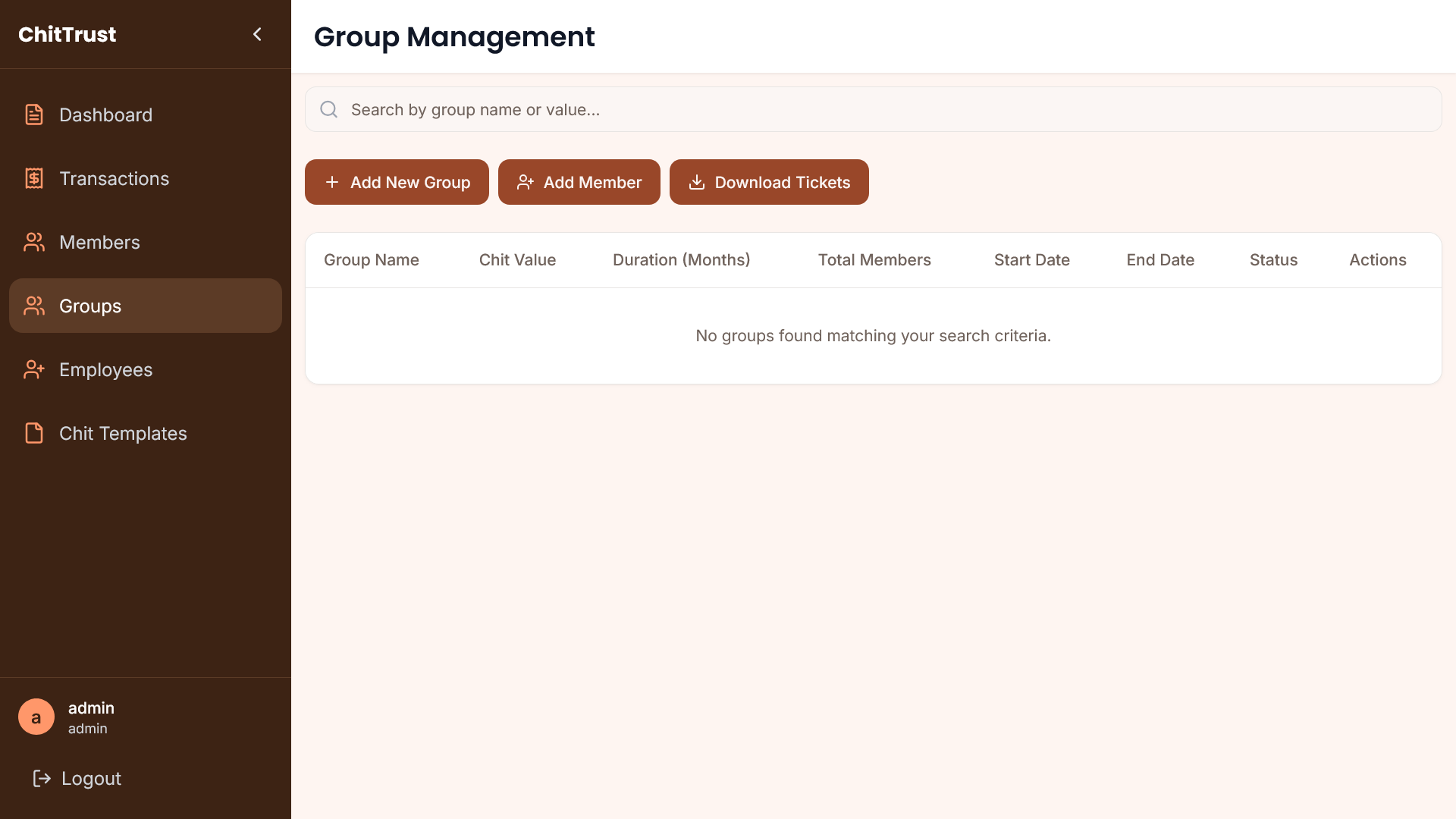Image resolution: width=1456 pixels, height=819 pixels.
Task: Click the Chit Value column header
Action: pyautogui.click(x=517, y=260)
